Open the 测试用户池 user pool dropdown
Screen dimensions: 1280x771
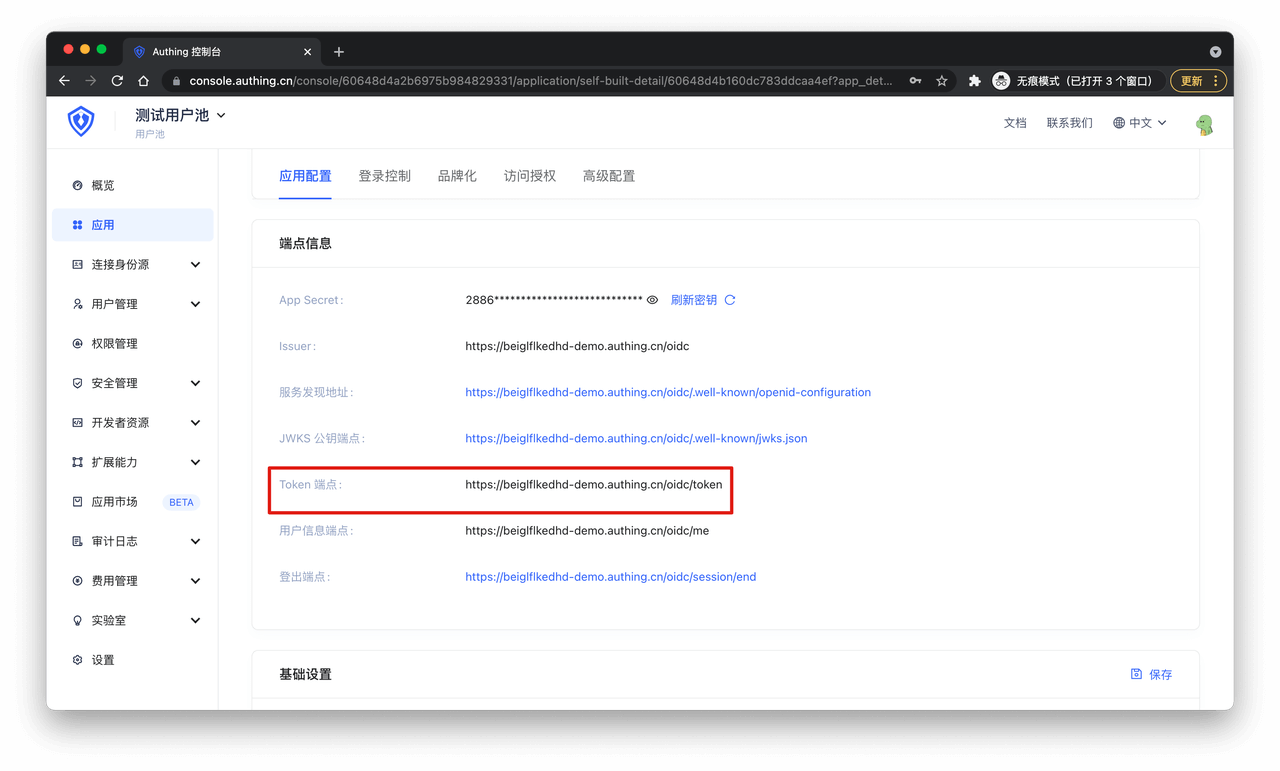coord(180,115)
